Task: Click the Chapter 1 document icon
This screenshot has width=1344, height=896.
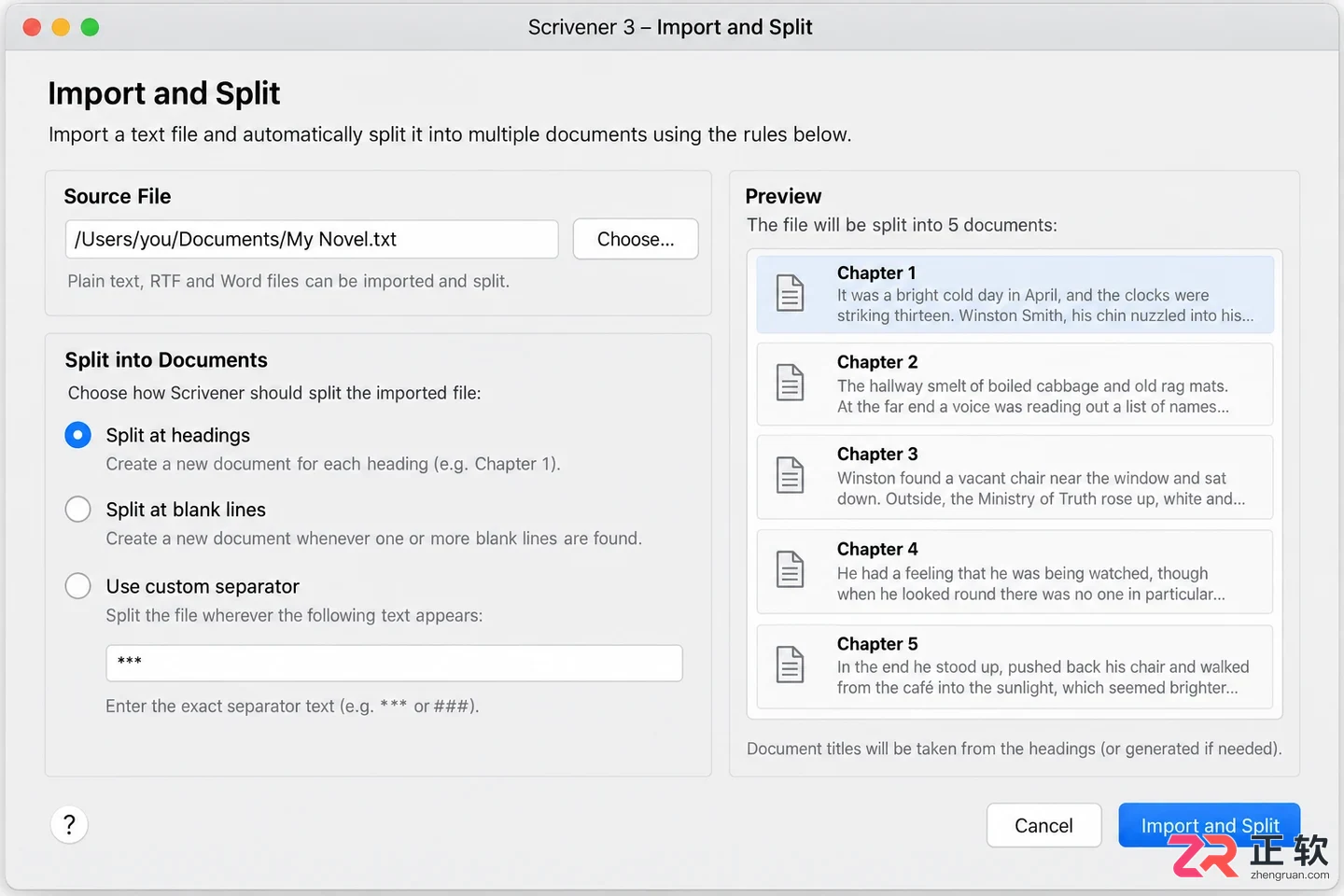Action: [791, 293]
